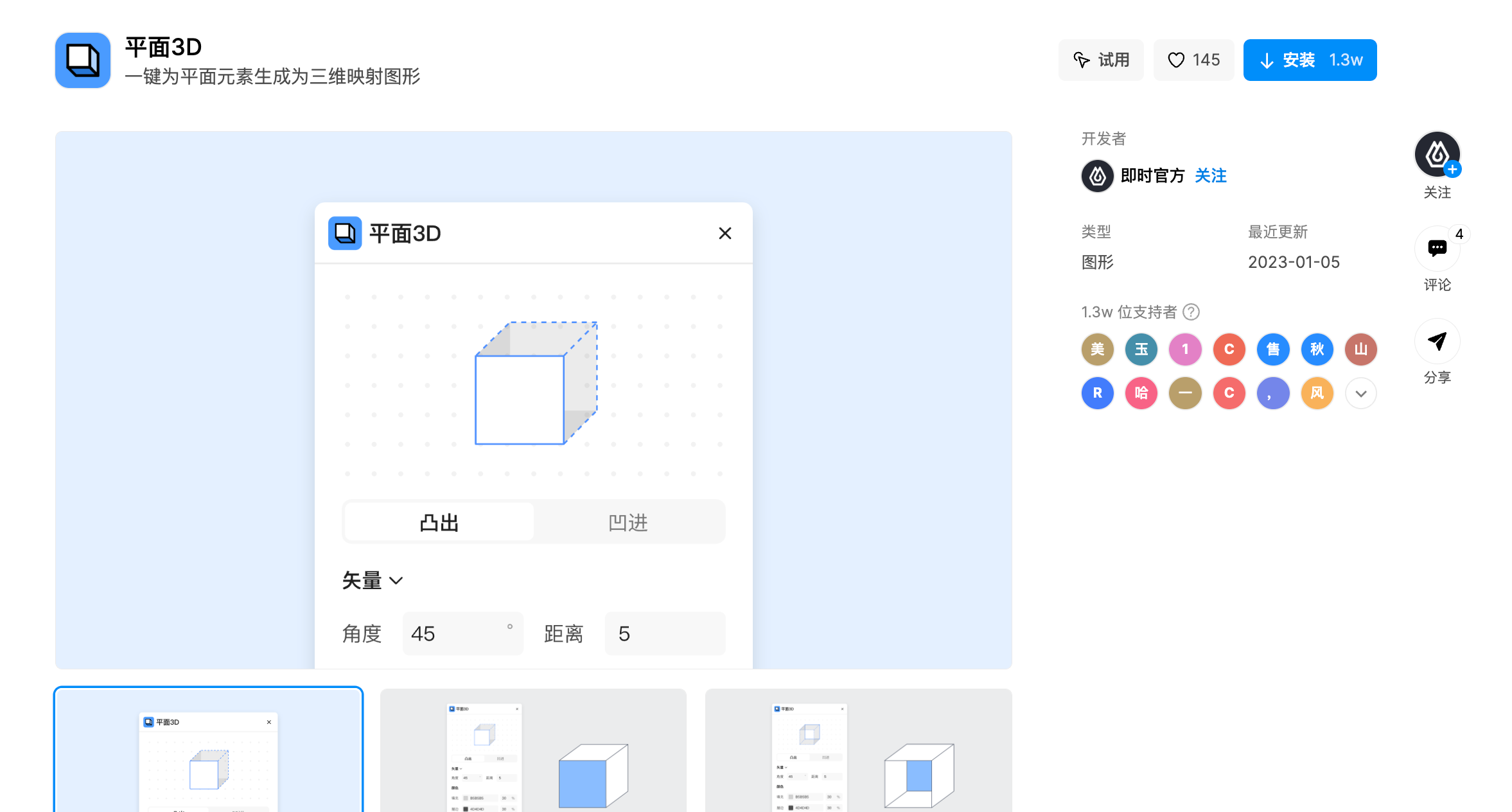Click the 即时官方 developer avatar

pyautogui.click(x=1098, y=176)
